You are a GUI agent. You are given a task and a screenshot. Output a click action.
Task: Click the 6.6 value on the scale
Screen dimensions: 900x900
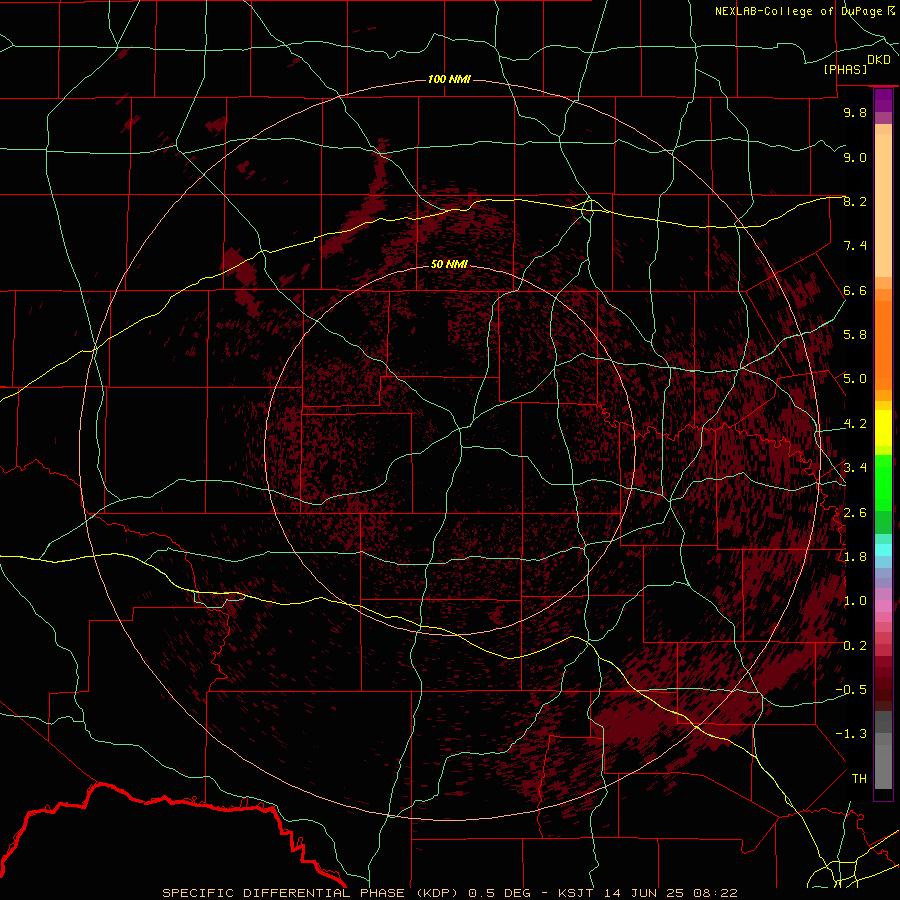[x=855, y=290]
